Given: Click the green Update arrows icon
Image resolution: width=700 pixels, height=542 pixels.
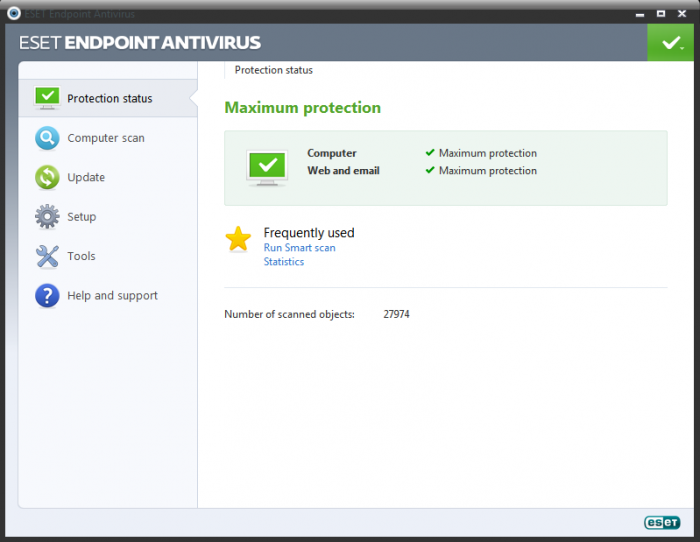Looking at the screenshot, I should point(47,177).
